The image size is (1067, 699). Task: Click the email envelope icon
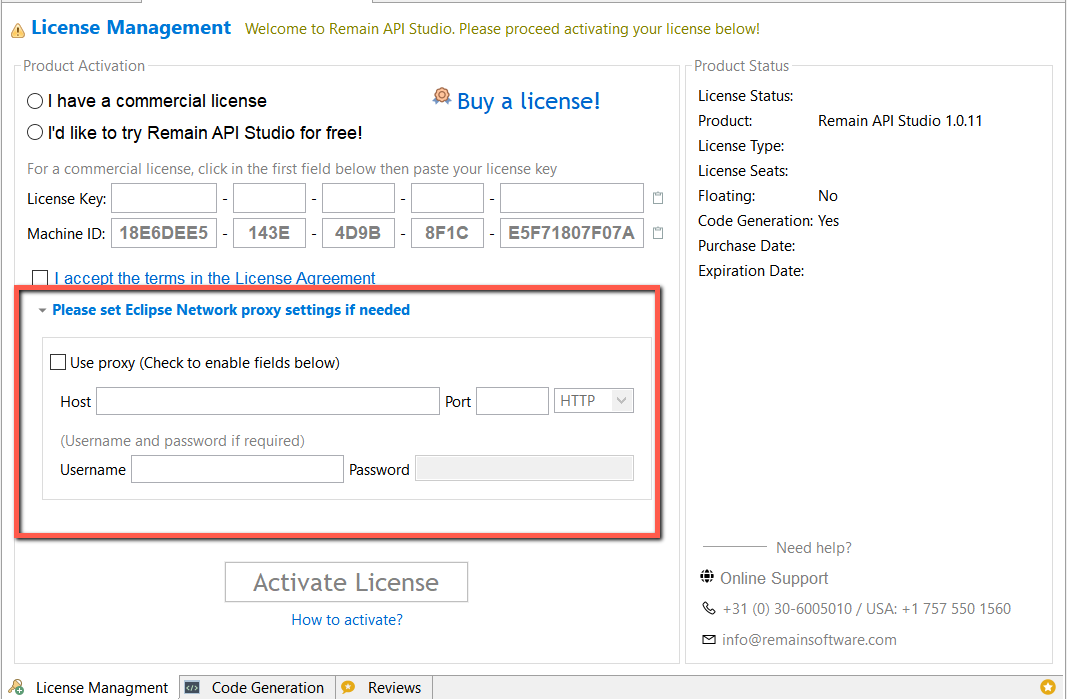709,639
